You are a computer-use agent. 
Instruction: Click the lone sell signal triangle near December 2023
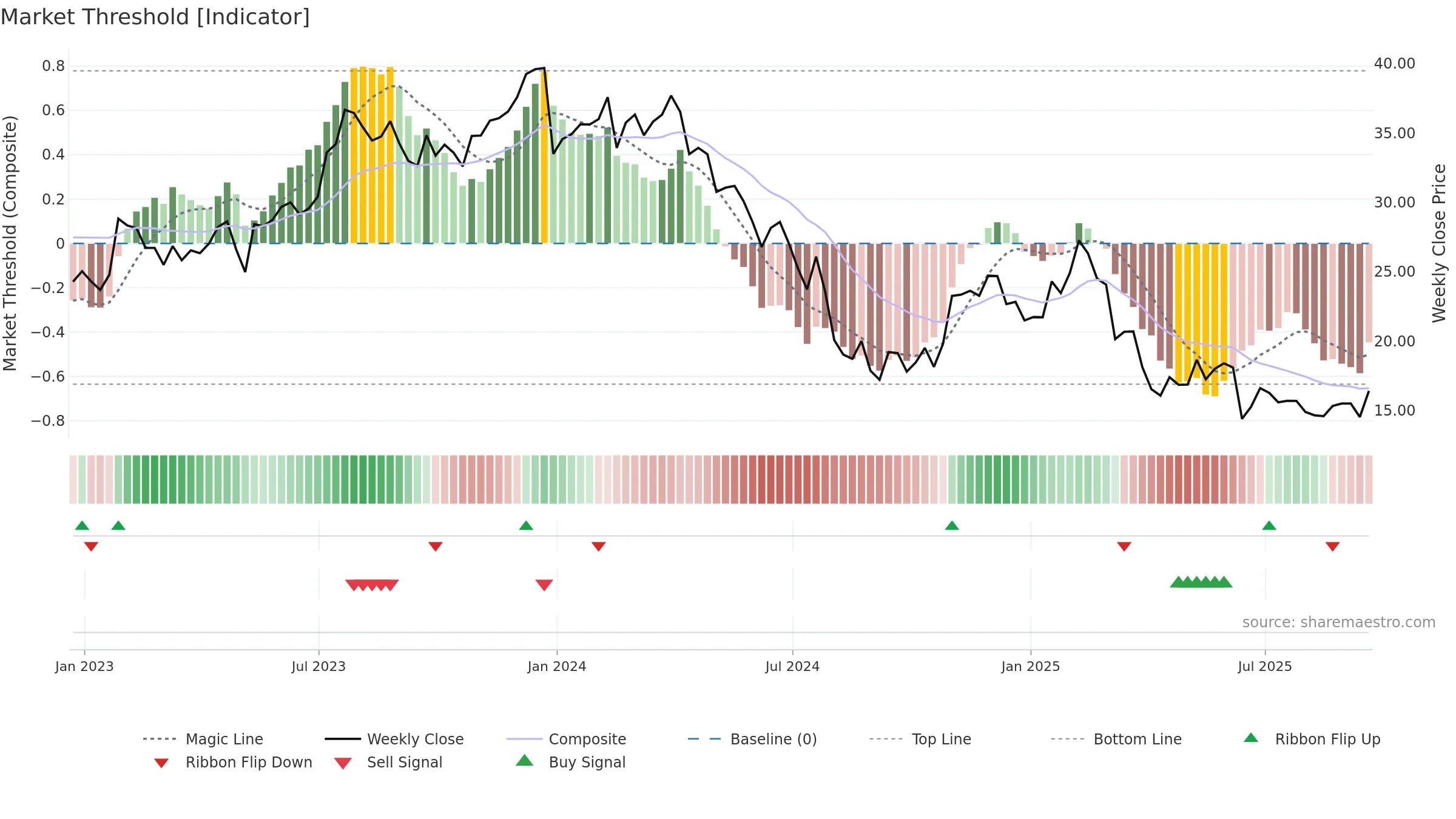click(544, 585)
